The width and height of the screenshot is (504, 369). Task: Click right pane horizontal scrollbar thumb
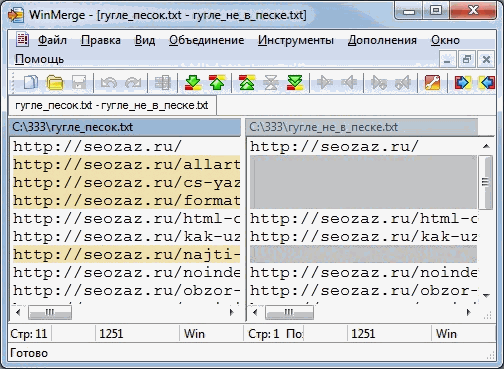(x=289, y=312)
